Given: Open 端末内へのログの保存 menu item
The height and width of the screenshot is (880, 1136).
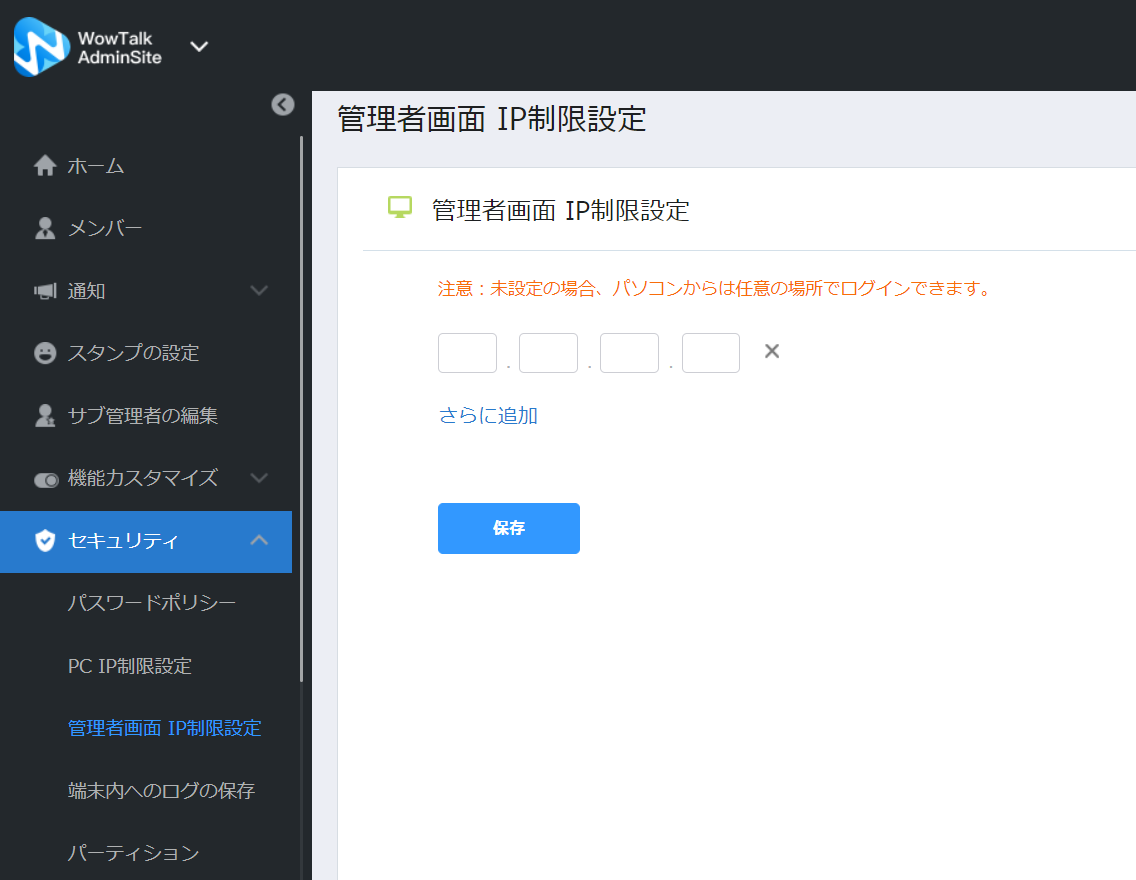Looking at the screenshot, I should pyautogui.click(x=161, y=790).
